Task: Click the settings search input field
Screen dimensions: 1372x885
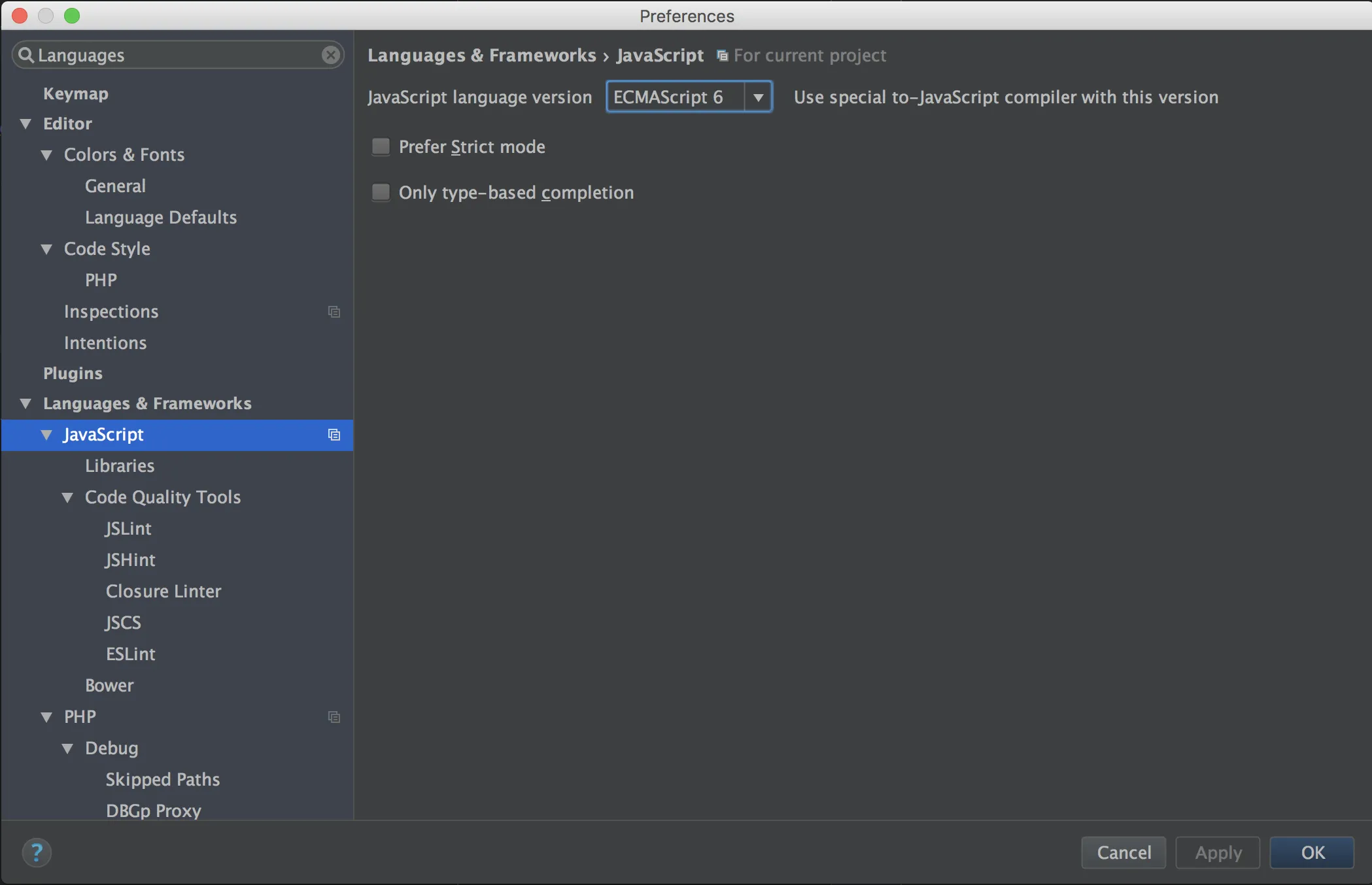Action: coord(177,55)
